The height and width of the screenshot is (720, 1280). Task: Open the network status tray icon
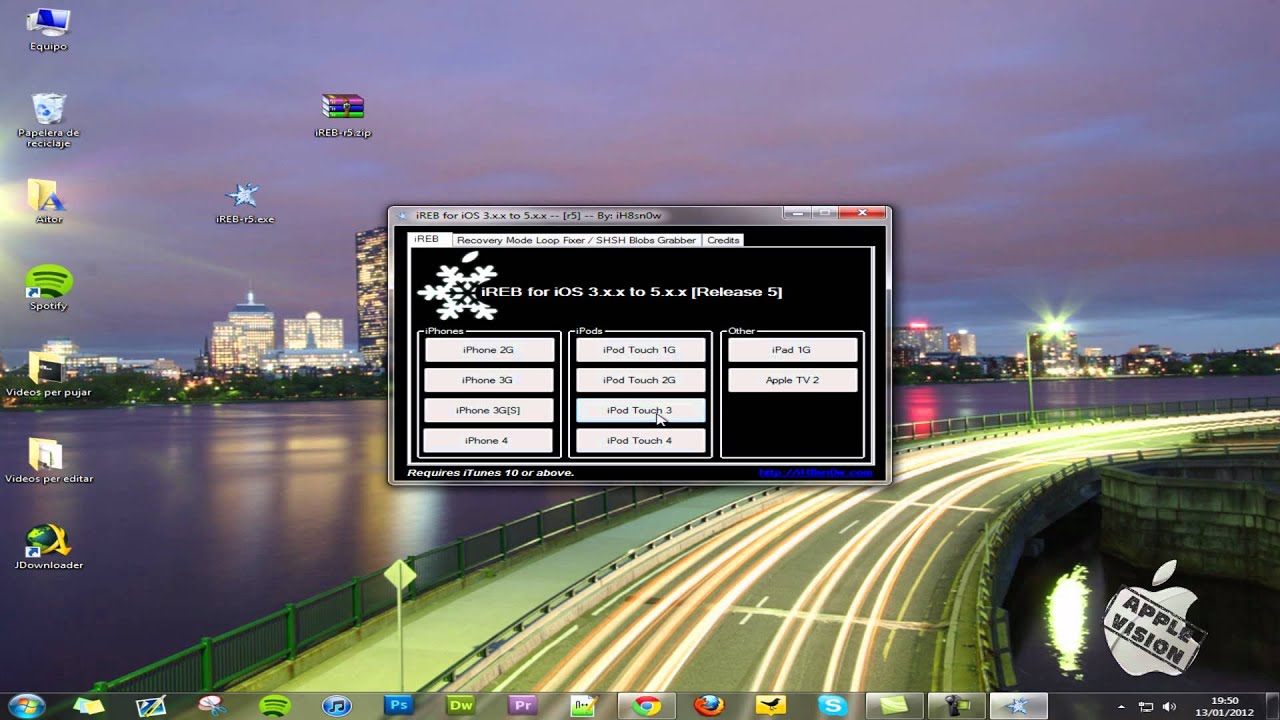(1147, 706)
